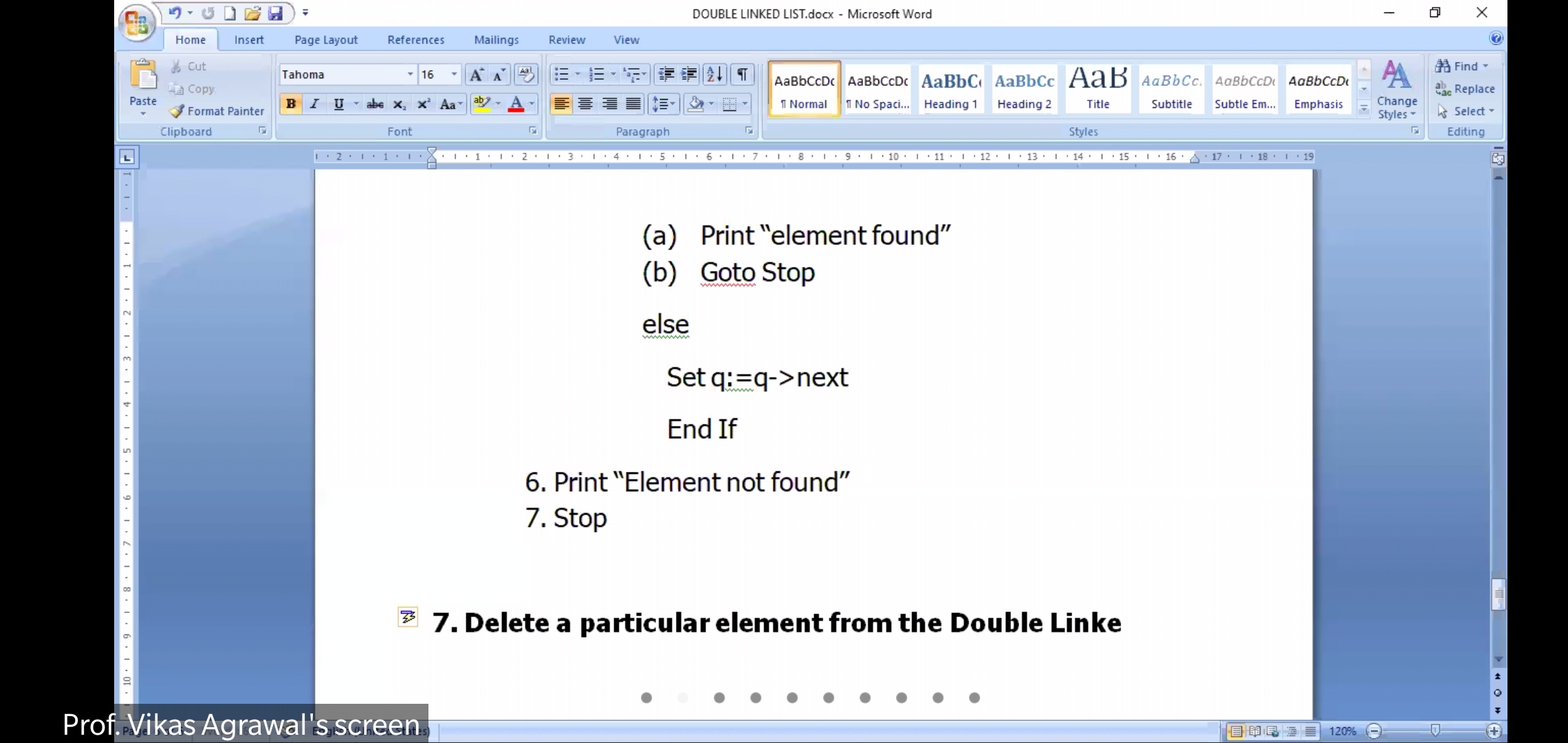Screen dimensions: 1568x743
Task: Open the References tab
Action: (415, 40)
